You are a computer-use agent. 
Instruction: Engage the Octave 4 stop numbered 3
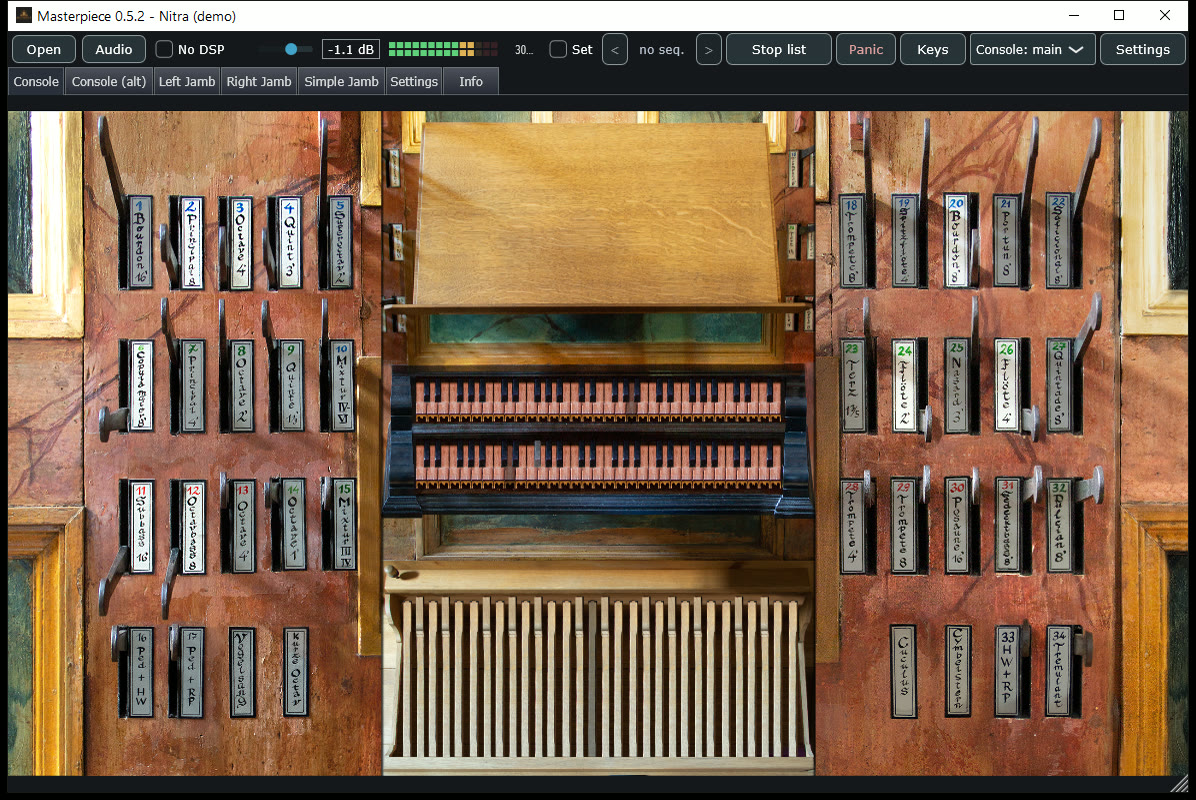pyautogui.click(x=241, y=243)
